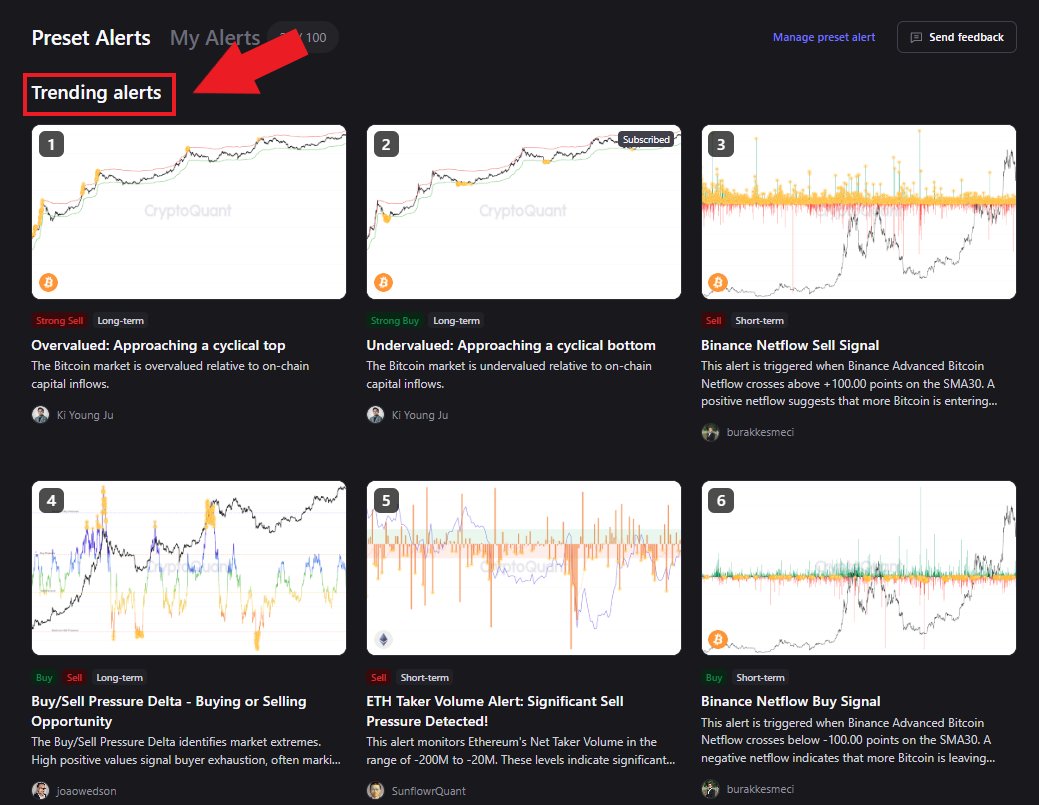Click the Strong Buy tag
1039x805 pixels.
[x=395, y=321]
